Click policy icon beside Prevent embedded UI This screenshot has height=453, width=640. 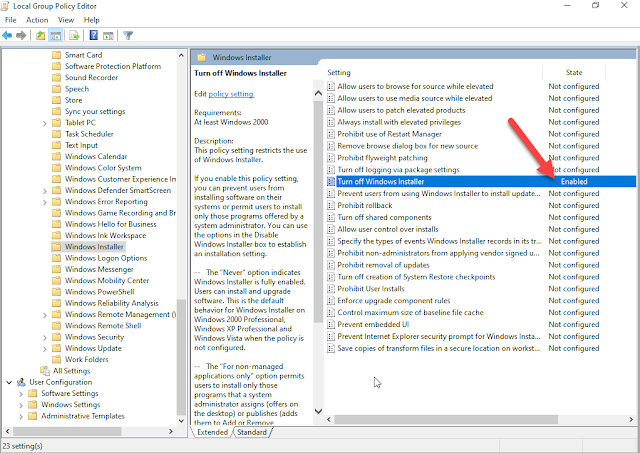point(331,324)
